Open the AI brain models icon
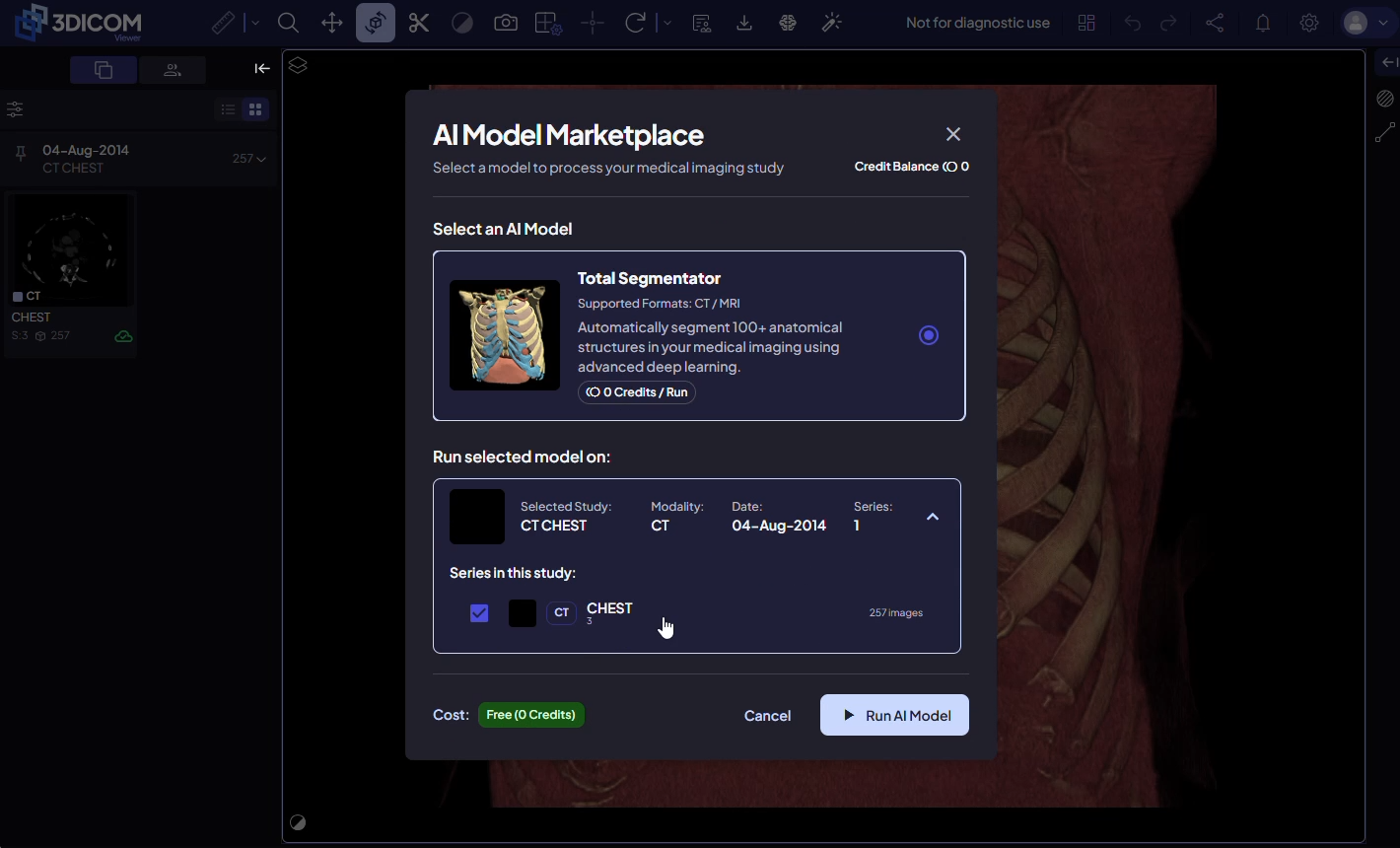Viewport: 1400px width, 848px height. (788, 23)
